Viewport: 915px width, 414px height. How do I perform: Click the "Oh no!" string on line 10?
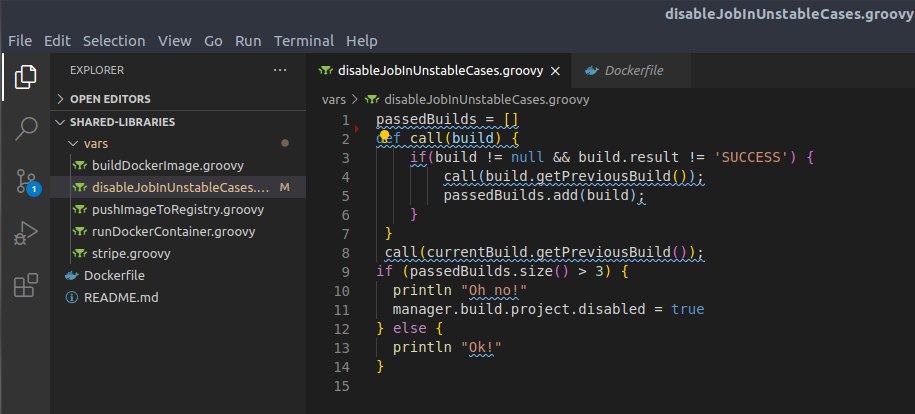pos(494,290)
